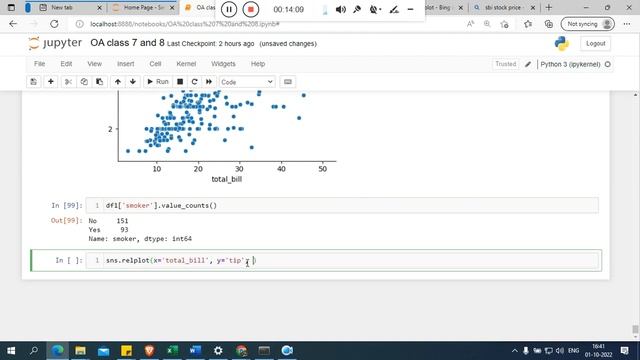640x360 pixels.
Task: Open the View menu
Action: click(94, 64)
